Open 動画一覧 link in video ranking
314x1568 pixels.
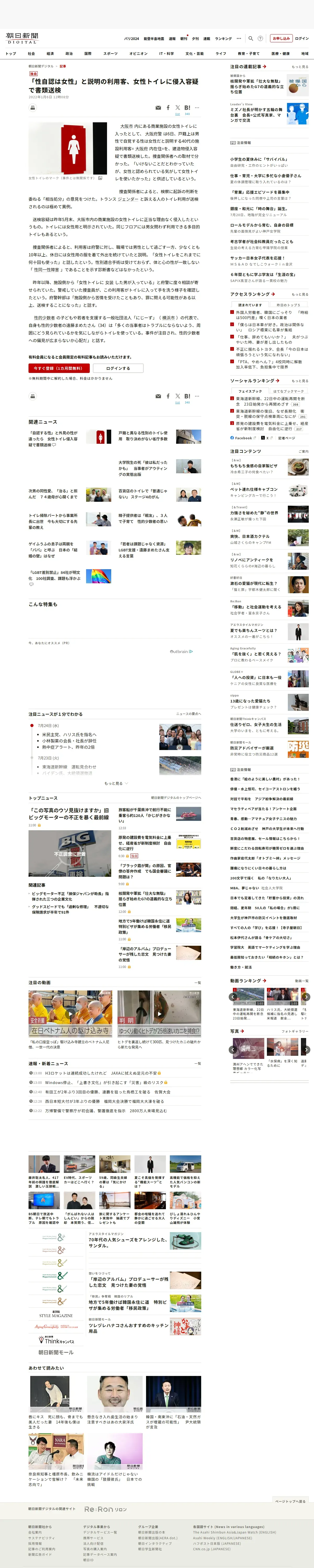pyautogui.click(x=301, y=981)
